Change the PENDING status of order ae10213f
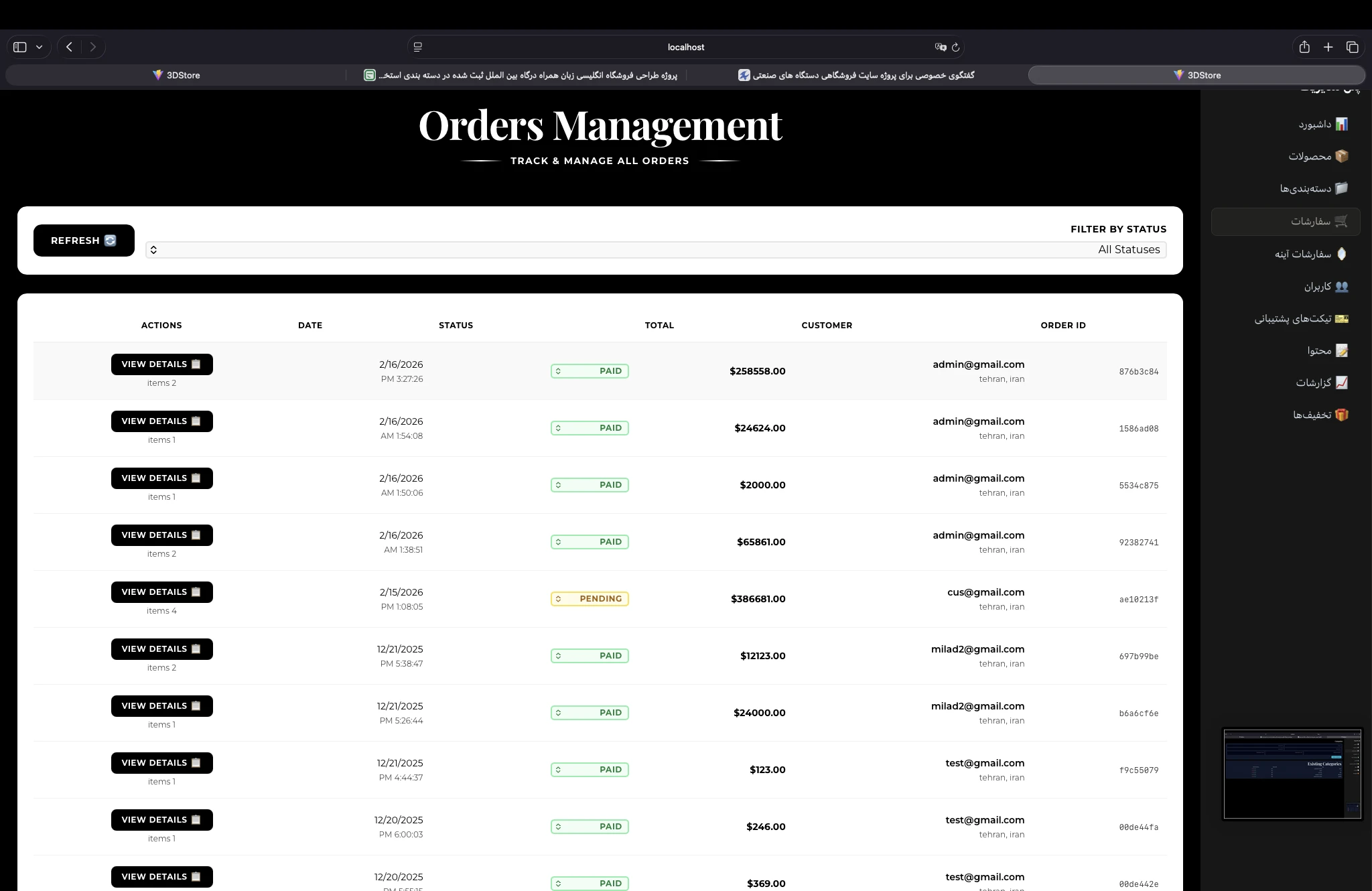 tap(590, 599)
